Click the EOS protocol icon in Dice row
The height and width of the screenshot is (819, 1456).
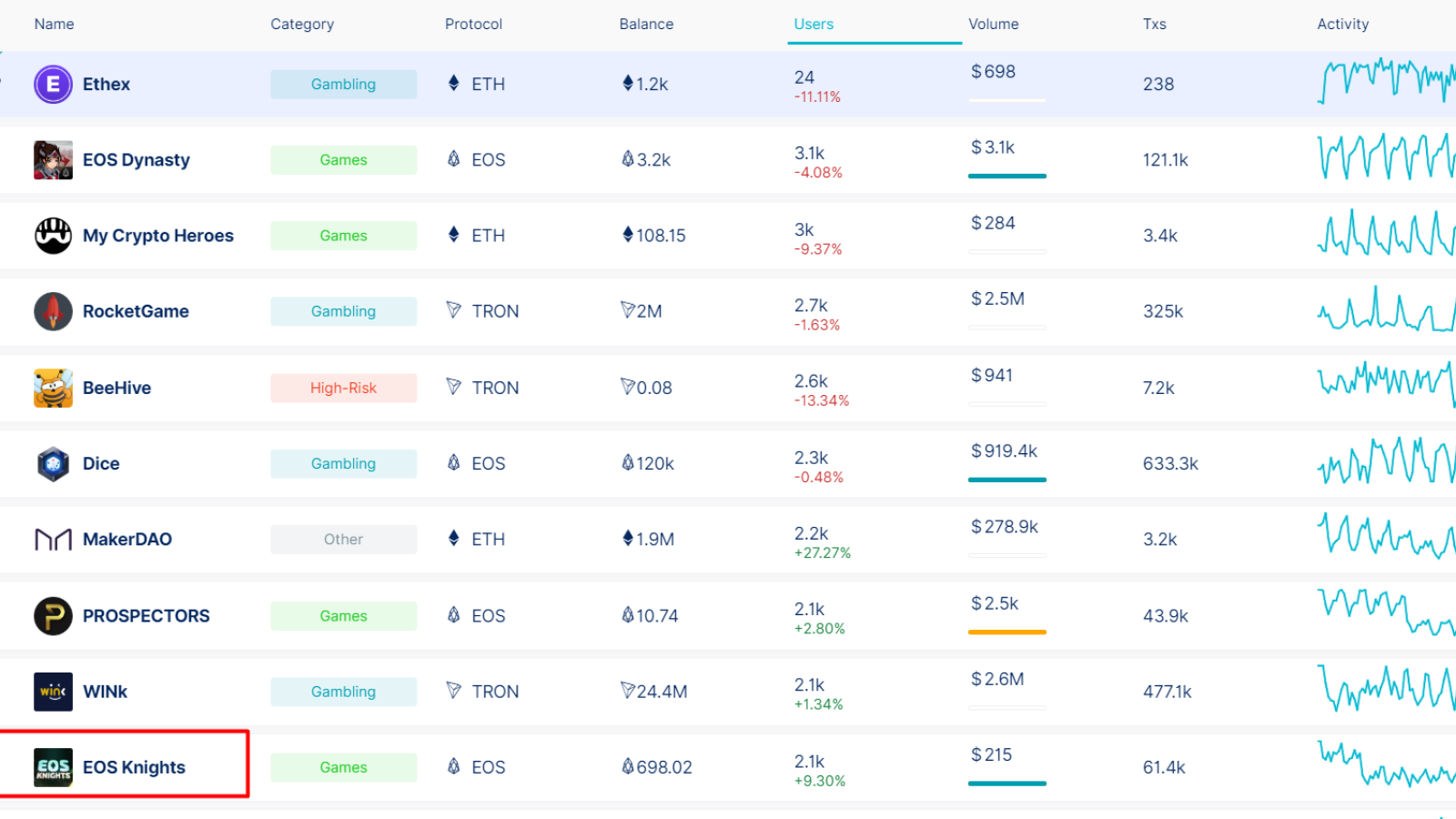point(454,462)
